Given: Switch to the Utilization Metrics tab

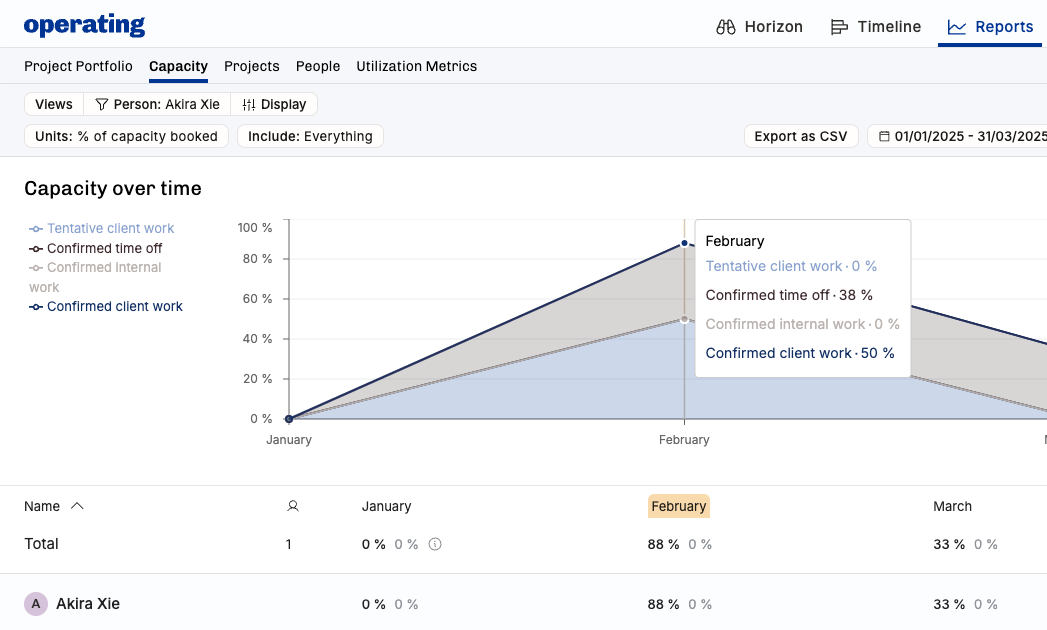Looking at the screenshot, I should 416,67.
